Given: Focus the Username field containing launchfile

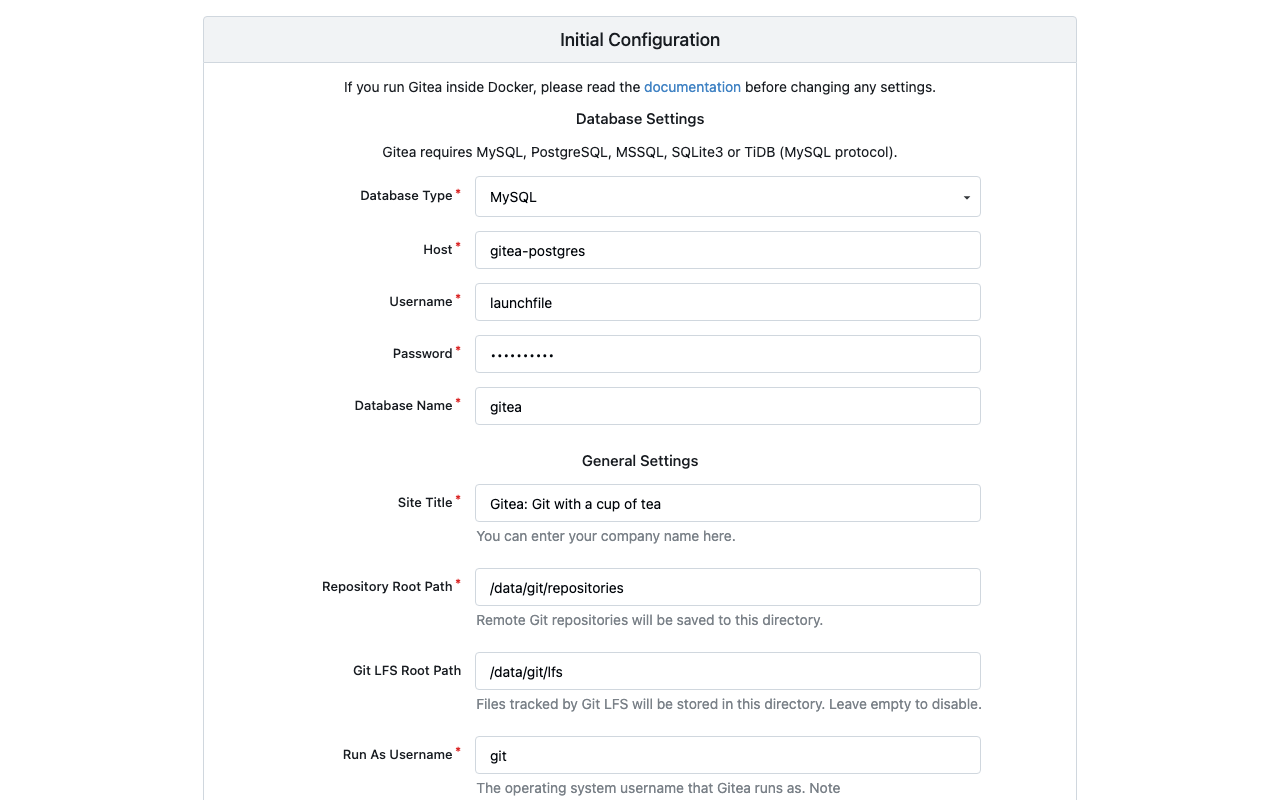Looking at the screenshot, I should click(x=727, y=302).
